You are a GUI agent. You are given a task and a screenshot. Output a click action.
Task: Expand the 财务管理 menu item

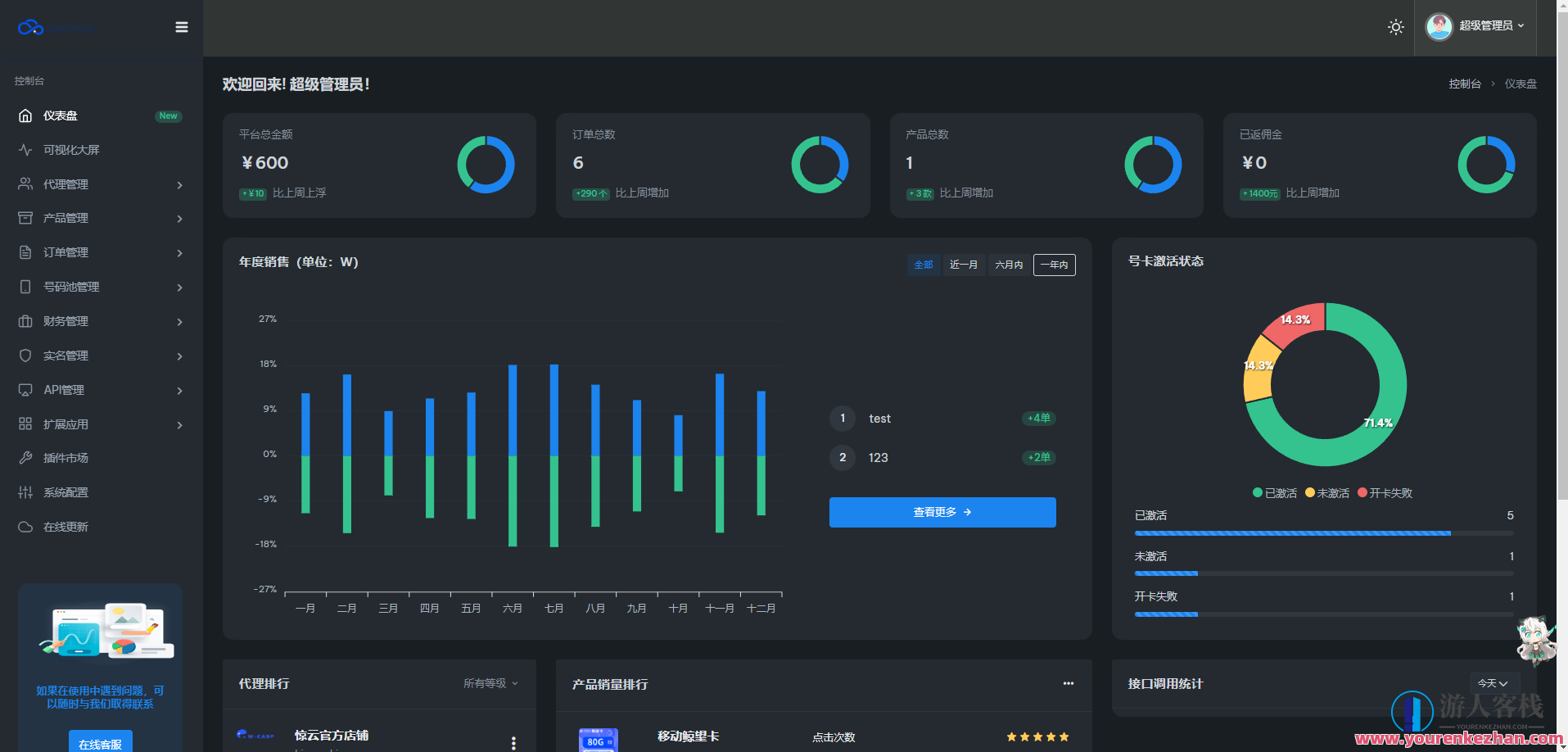click(x=100, y=321)
